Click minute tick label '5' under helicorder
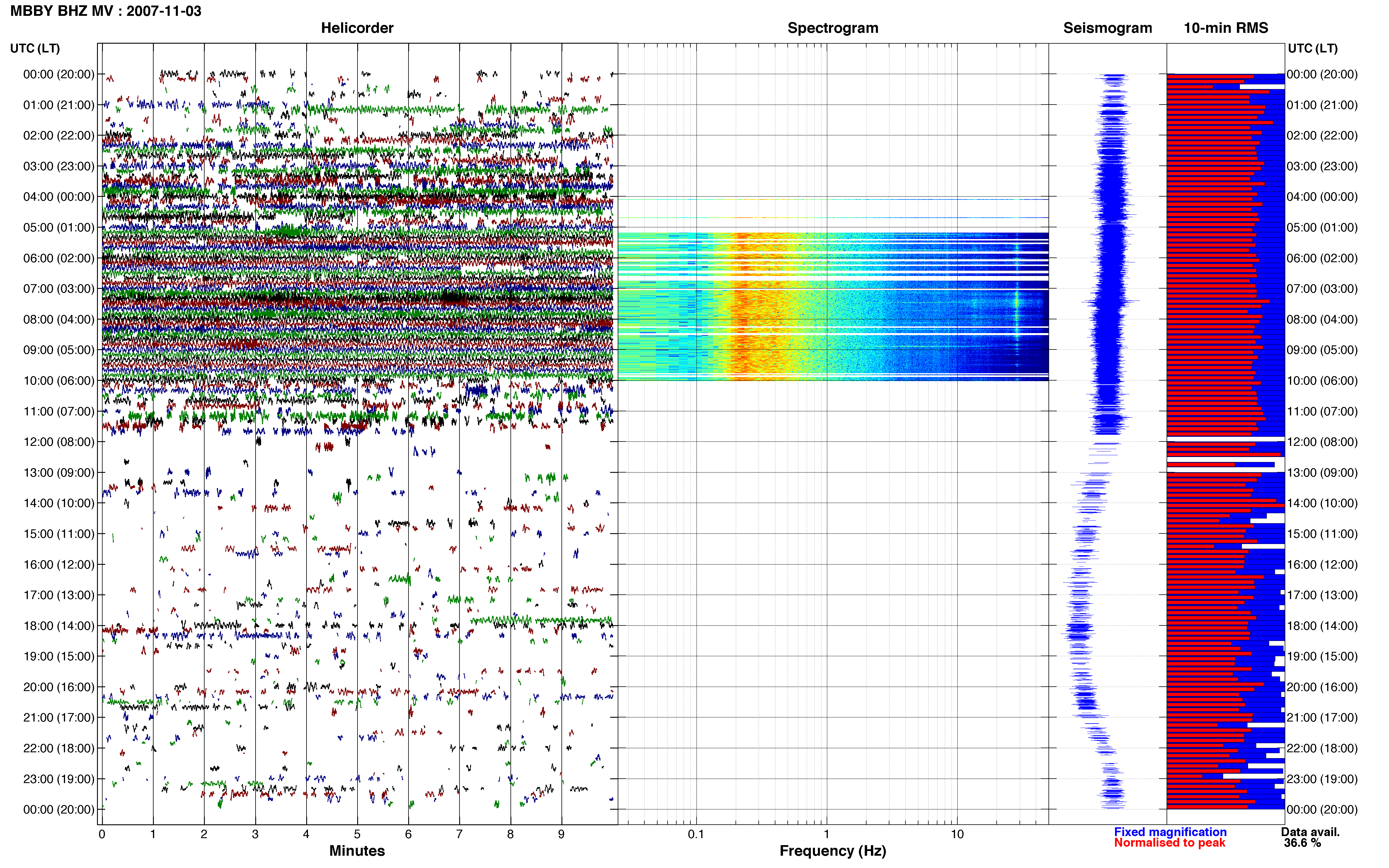This screenshot has width=1389, height=868. coord(357,834)
